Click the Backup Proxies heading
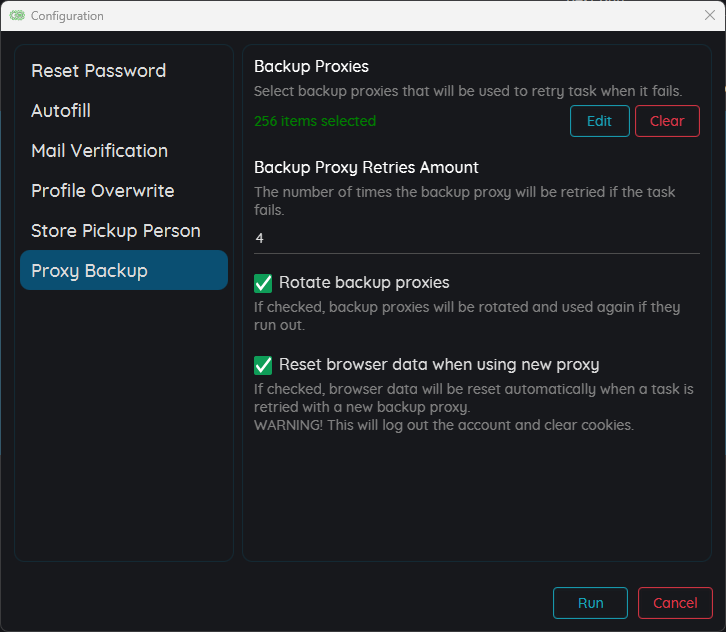Image resolution: width=726 pixels, height=632 pixels. 311,67
